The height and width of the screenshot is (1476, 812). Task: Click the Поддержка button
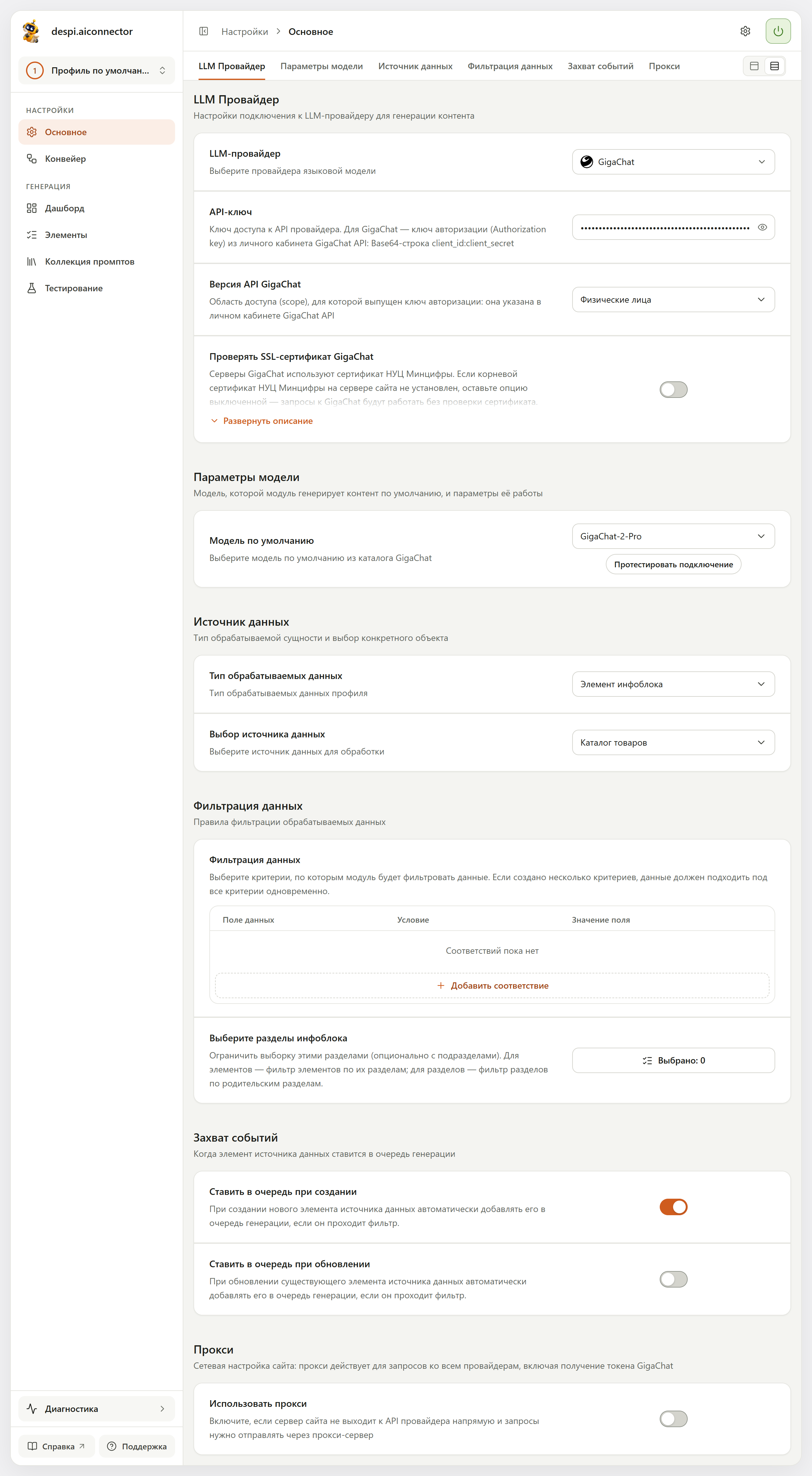137,1447
